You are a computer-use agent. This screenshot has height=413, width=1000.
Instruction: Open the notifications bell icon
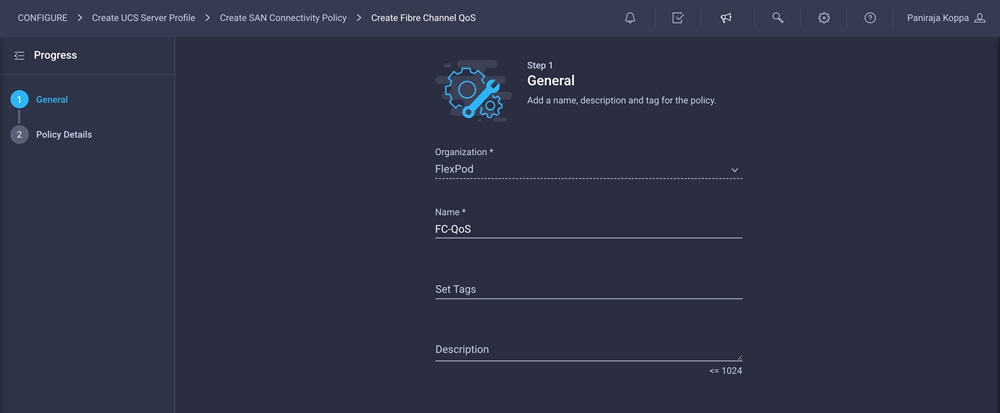coord(629,18)
